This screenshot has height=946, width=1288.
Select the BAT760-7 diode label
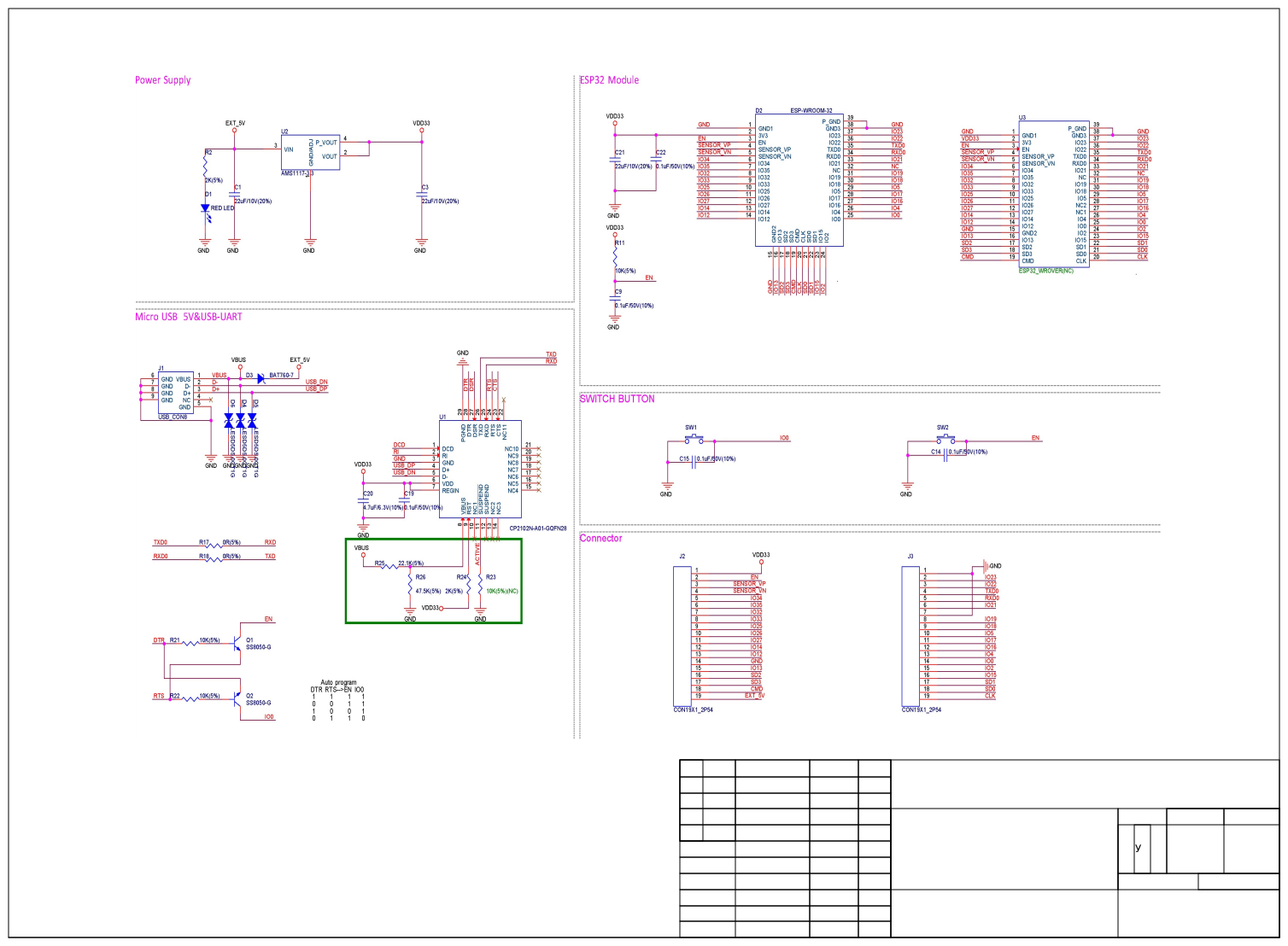[x=281, y=375]
